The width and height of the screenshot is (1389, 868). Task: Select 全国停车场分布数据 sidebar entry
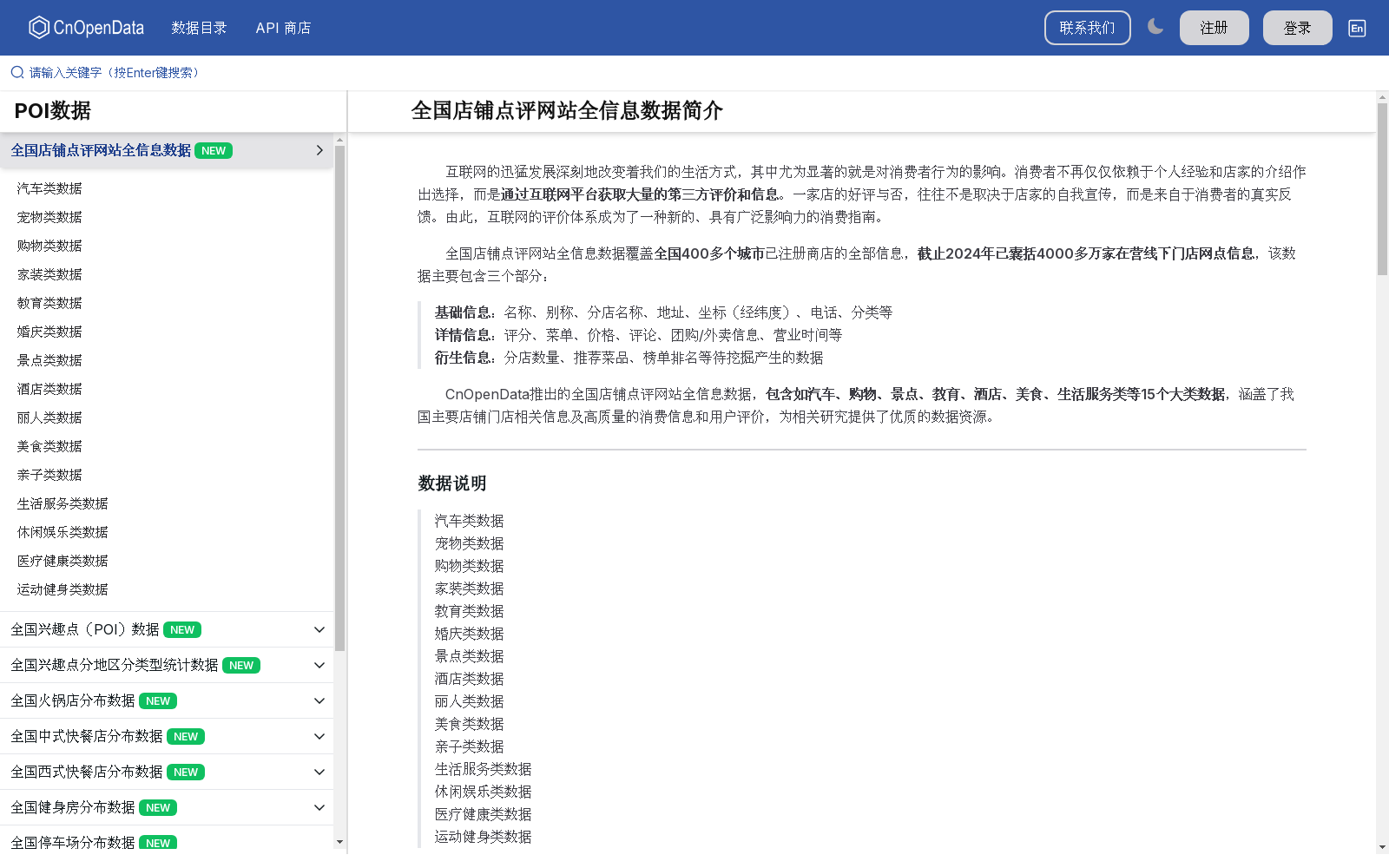(73, 842)
